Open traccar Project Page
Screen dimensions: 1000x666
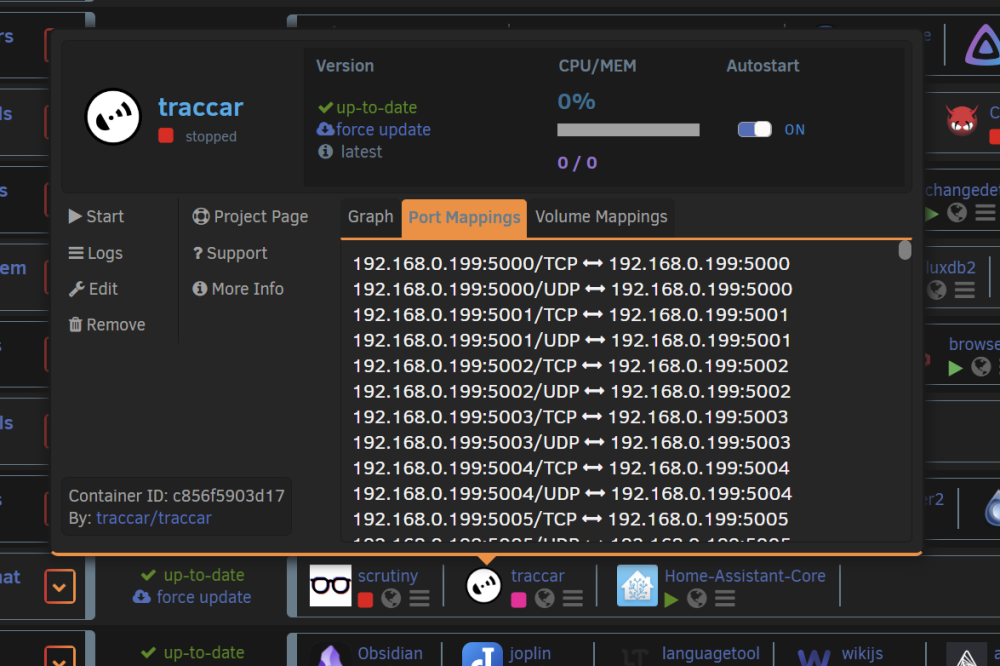250,217
